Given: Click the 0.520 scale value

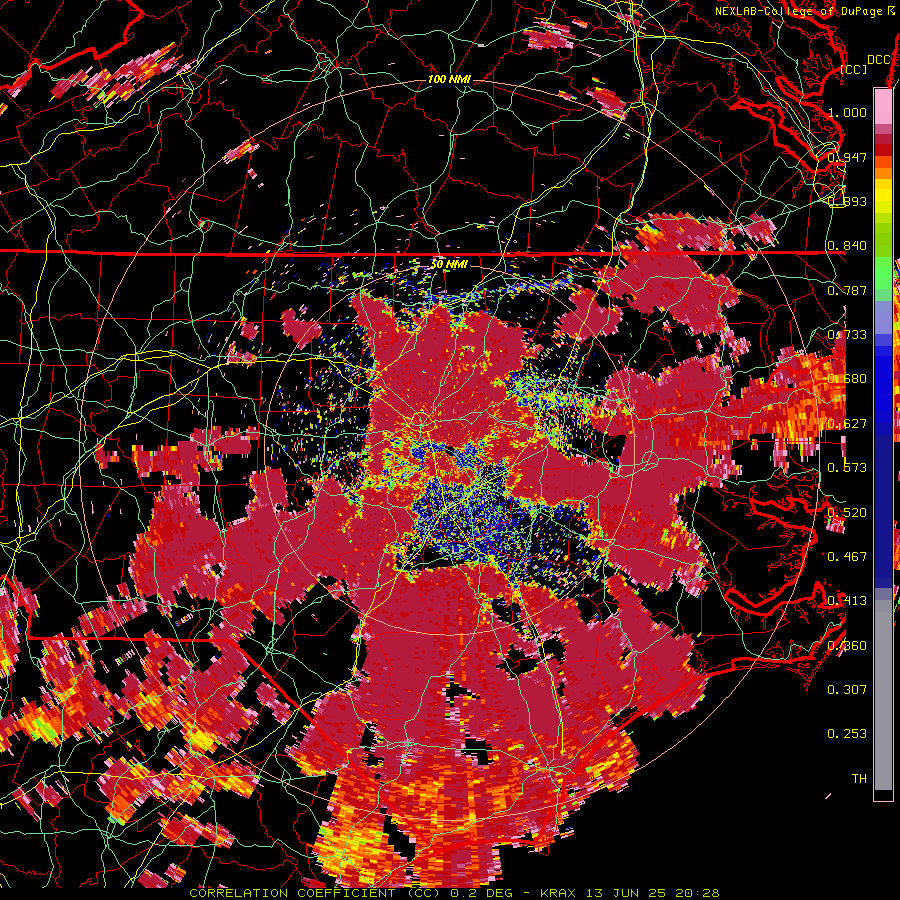Looking at the screenshot, I should tap(847, 513).
